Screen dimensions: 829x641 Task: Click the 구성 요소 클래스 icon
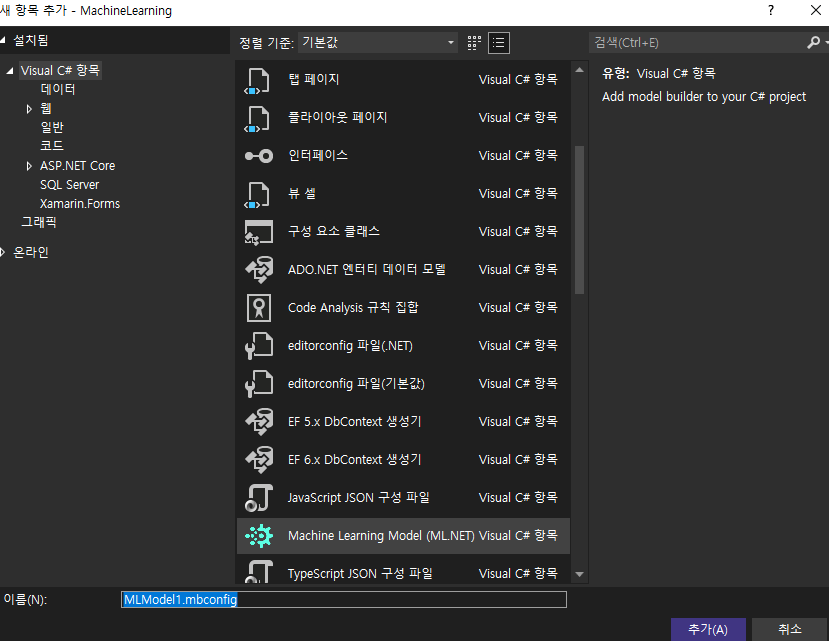(259, 233)
